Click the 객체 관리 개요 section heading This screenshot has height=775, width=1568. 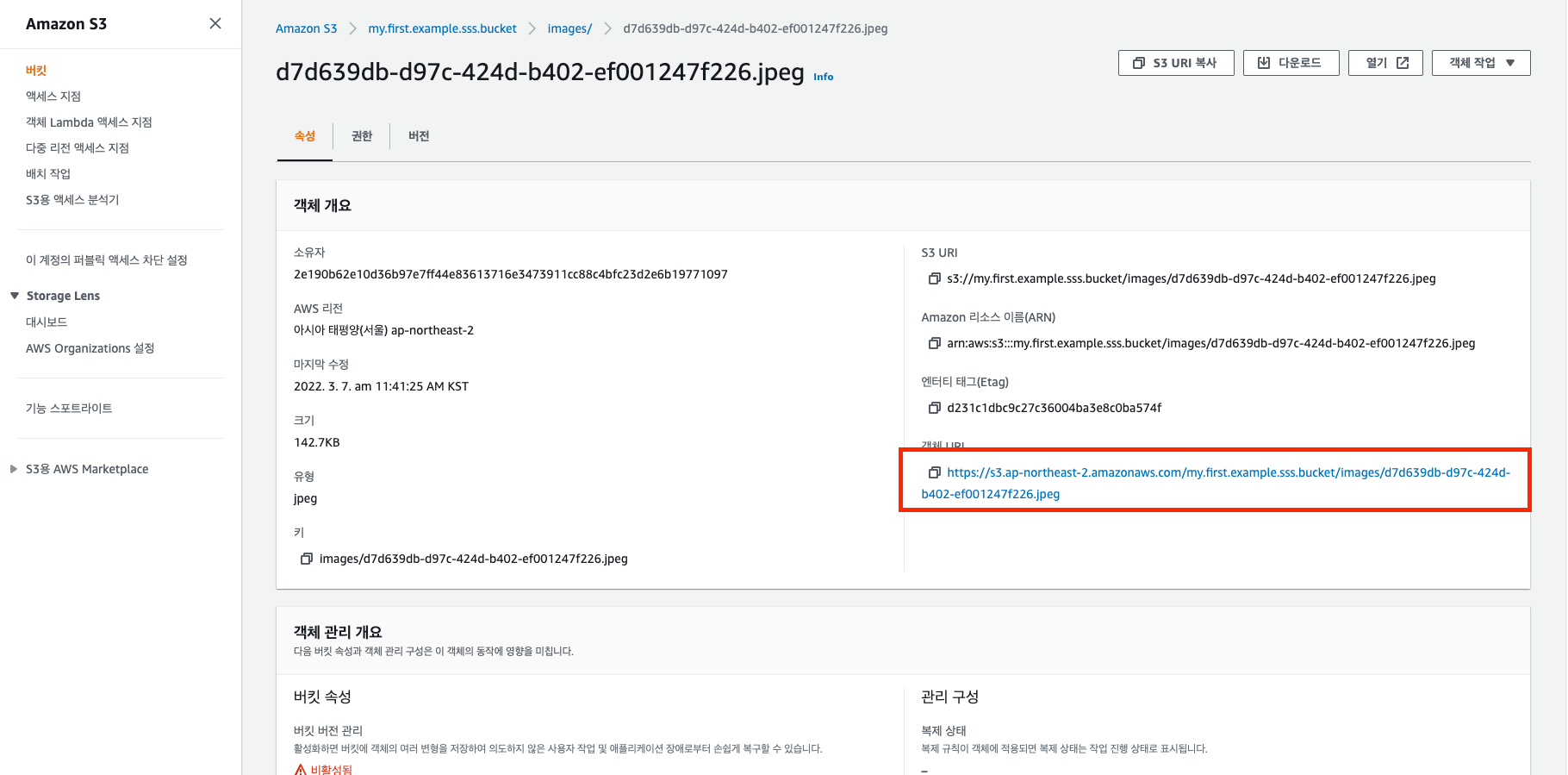click(x=338, y=632)
